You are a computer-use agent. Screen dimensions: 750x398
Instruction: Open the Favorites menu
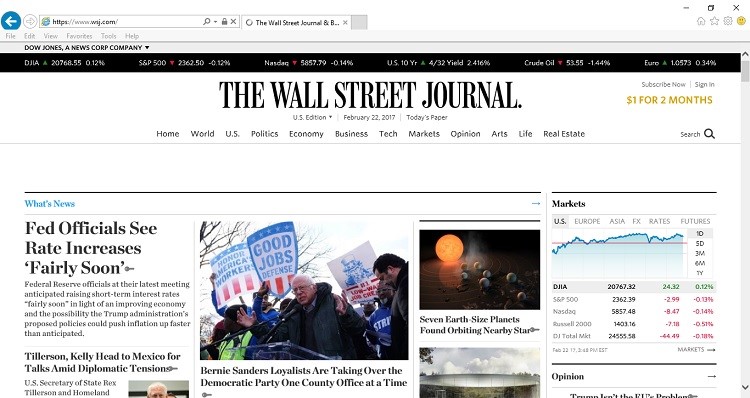(x=79, y=36)
